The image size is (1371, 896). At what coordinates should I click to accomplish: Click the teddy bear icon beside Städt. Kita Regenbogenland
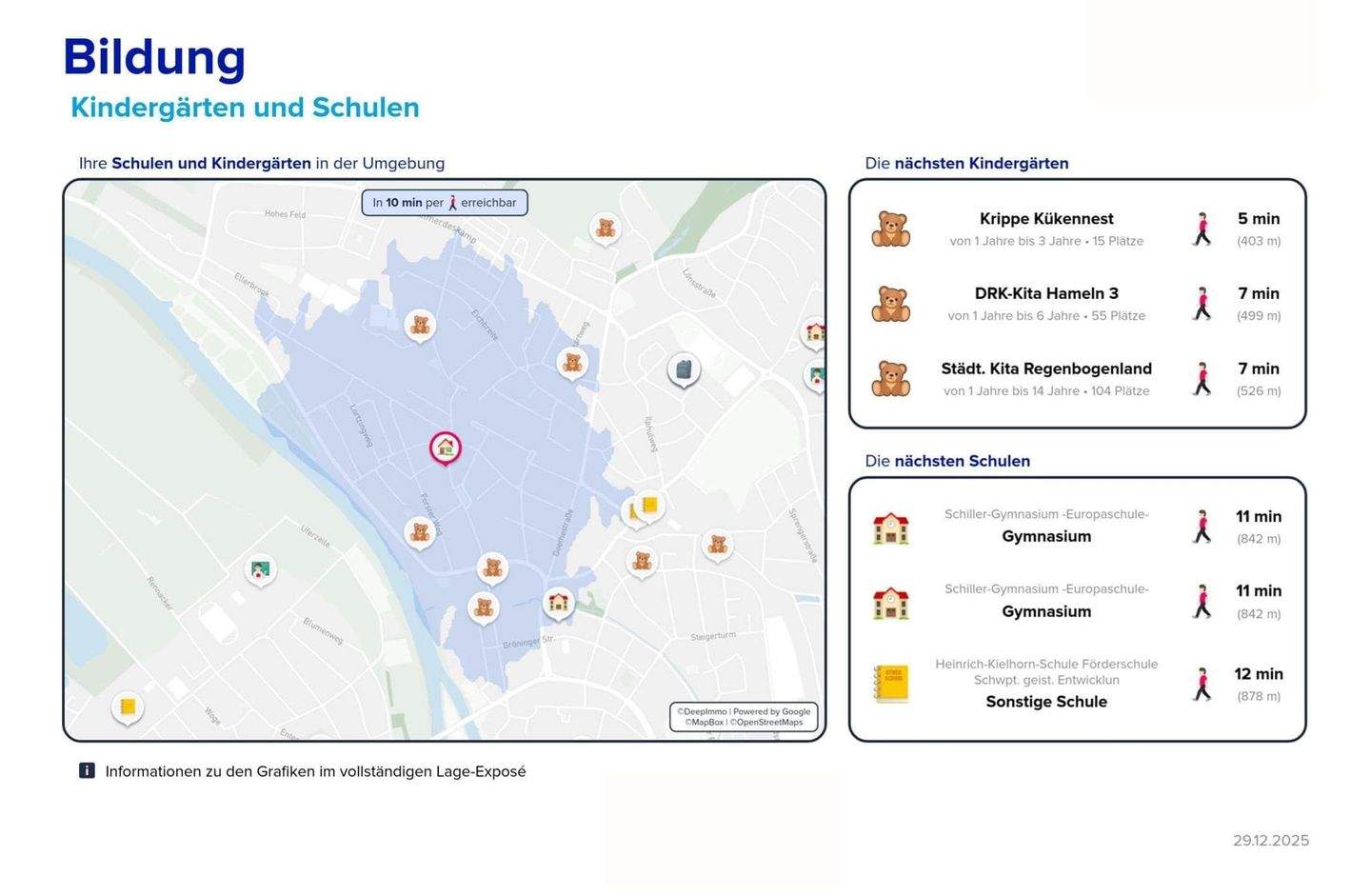[x=890, y=378]
